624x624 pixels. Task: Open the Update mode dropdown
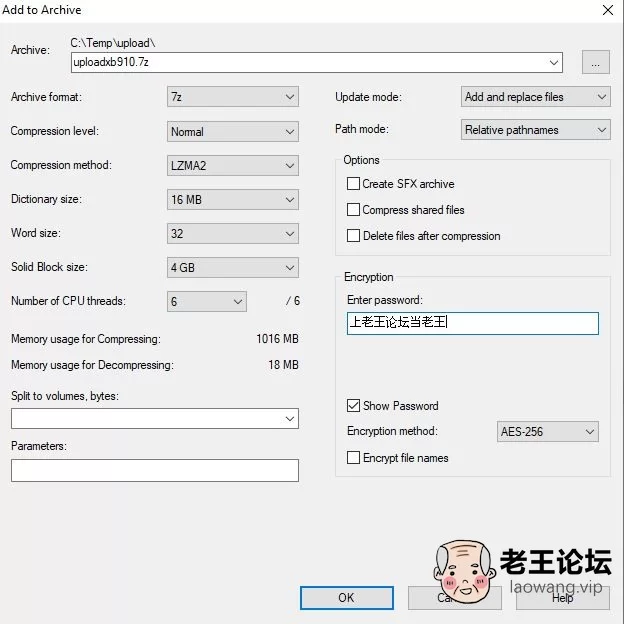click(535, 97)
